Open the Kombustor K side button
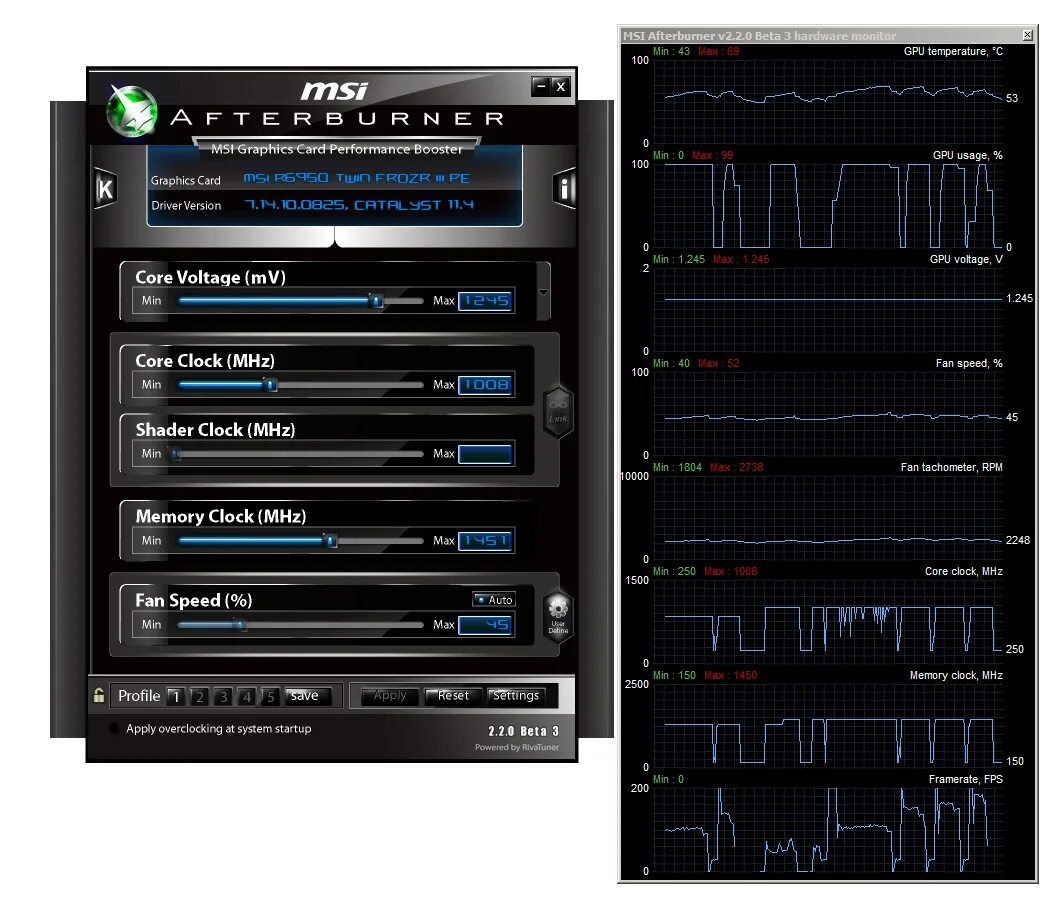Image resolution: width=1048 pixels, height=902 pixels. 106,188
